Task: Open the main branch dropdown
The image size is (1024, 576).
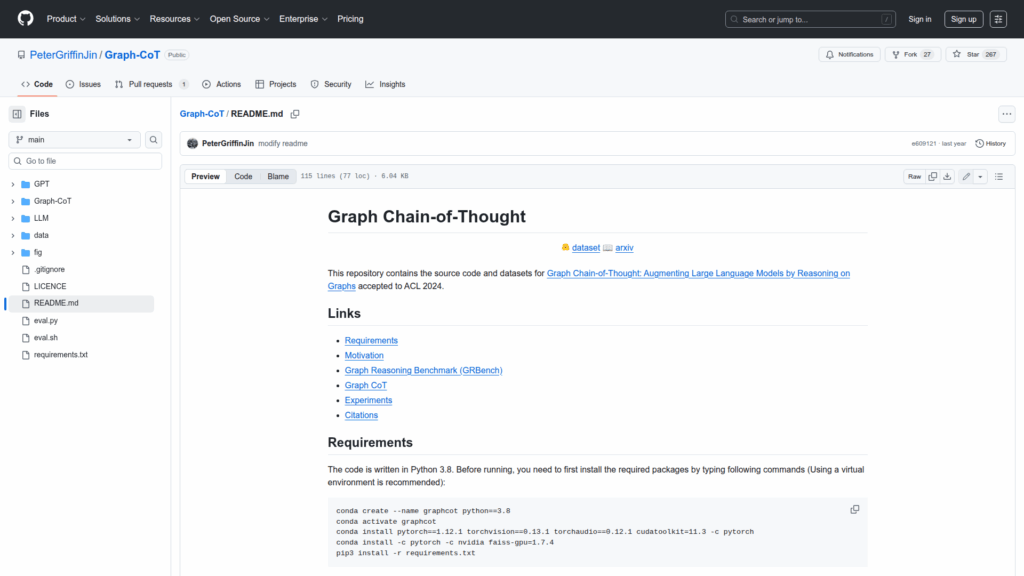Action: [75, 140]
